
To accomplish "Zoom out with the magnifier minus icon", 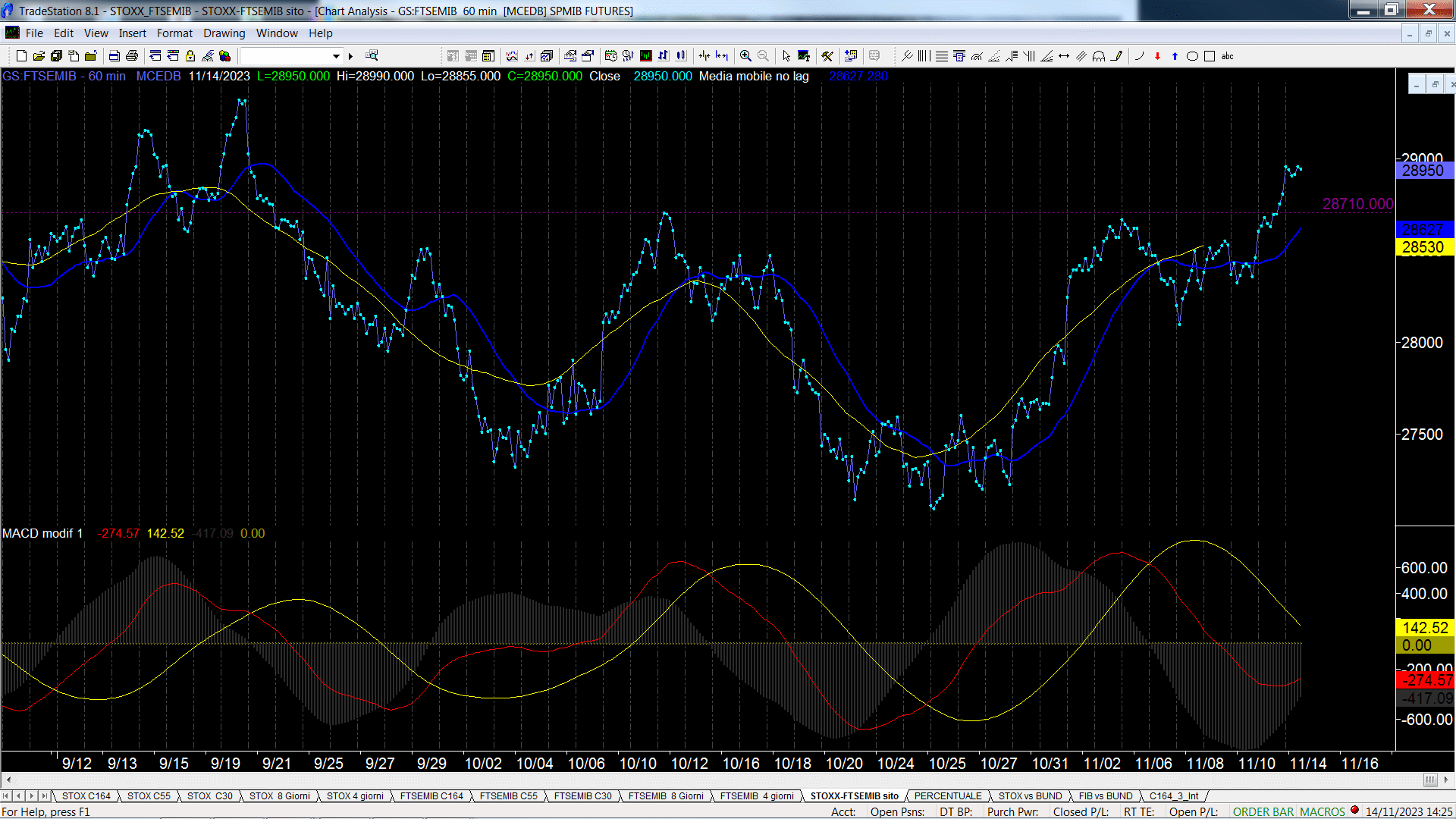I will pyautogui.click(x=763, y=55).
